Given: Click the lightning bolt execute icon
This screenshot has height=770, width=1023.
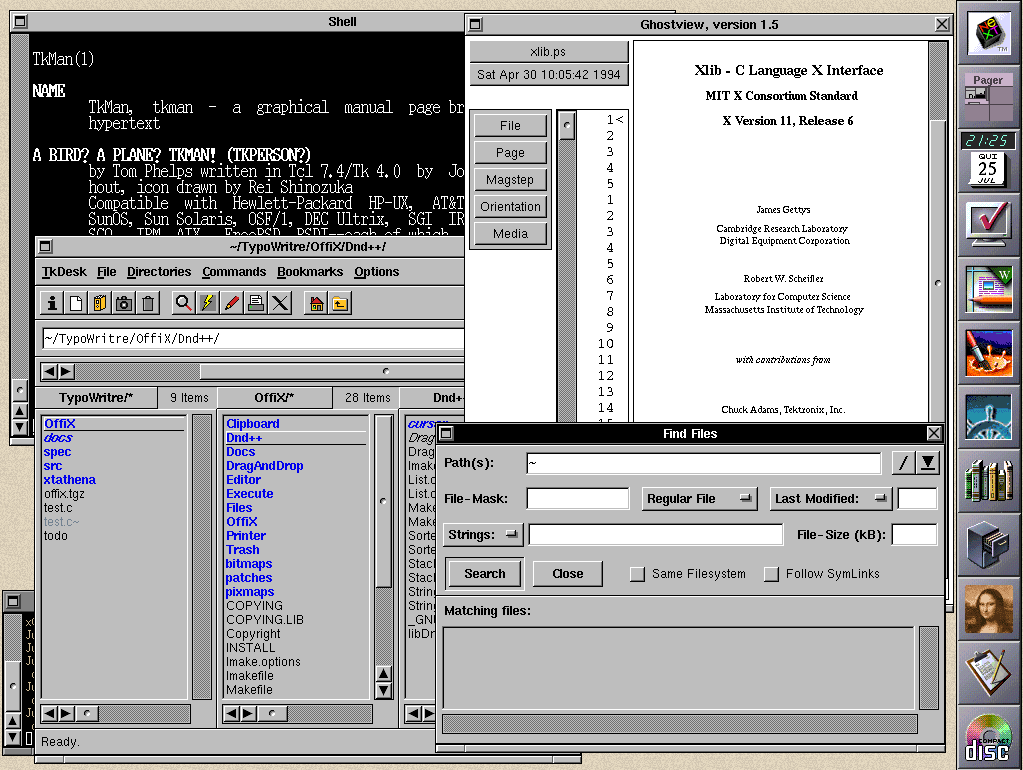Looking at the screenshot, I should tap(208, 303).
